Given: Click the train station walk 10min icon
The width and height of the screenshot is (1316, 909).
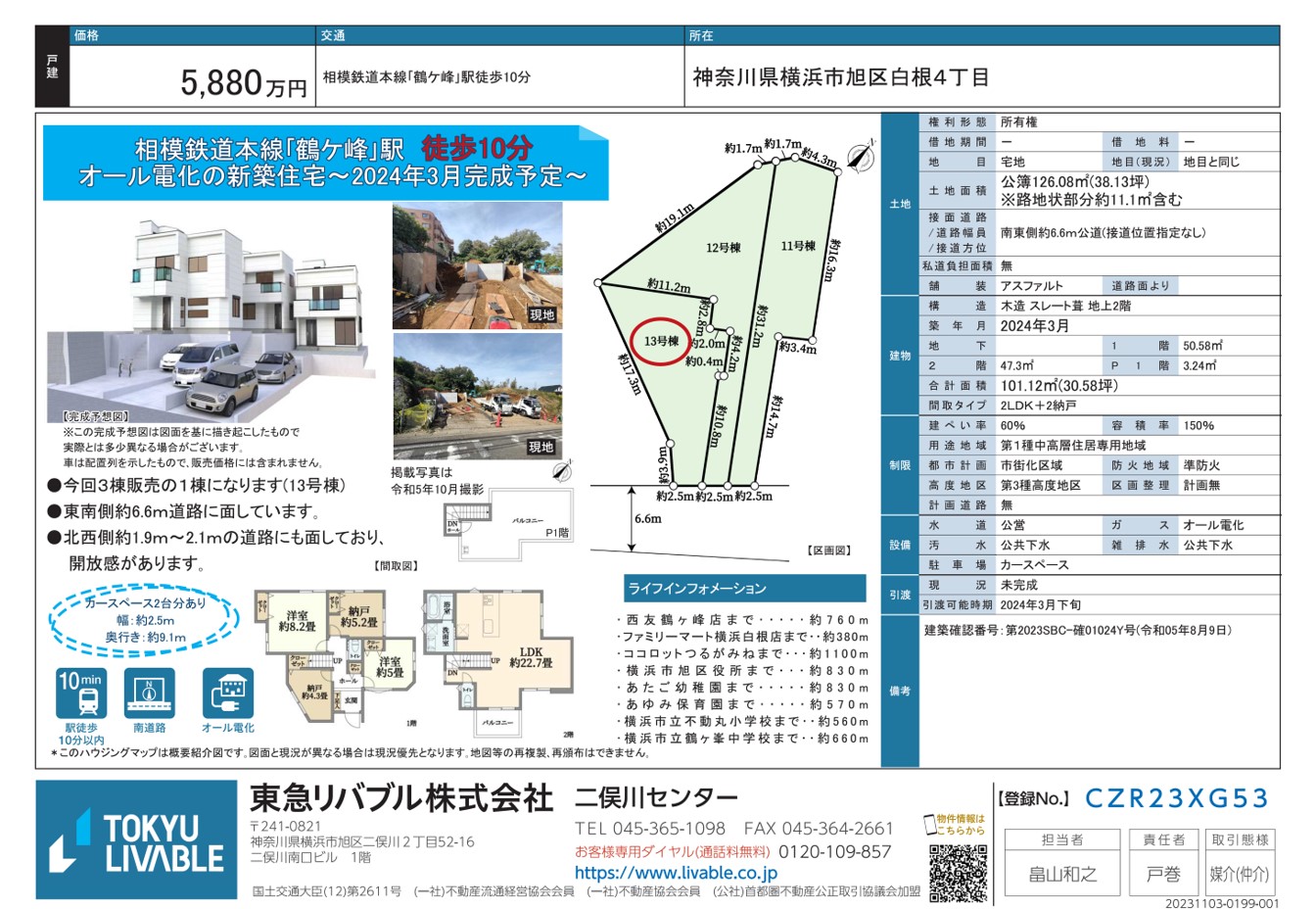Looking at the screenshot, I should [x=81, y=694].
